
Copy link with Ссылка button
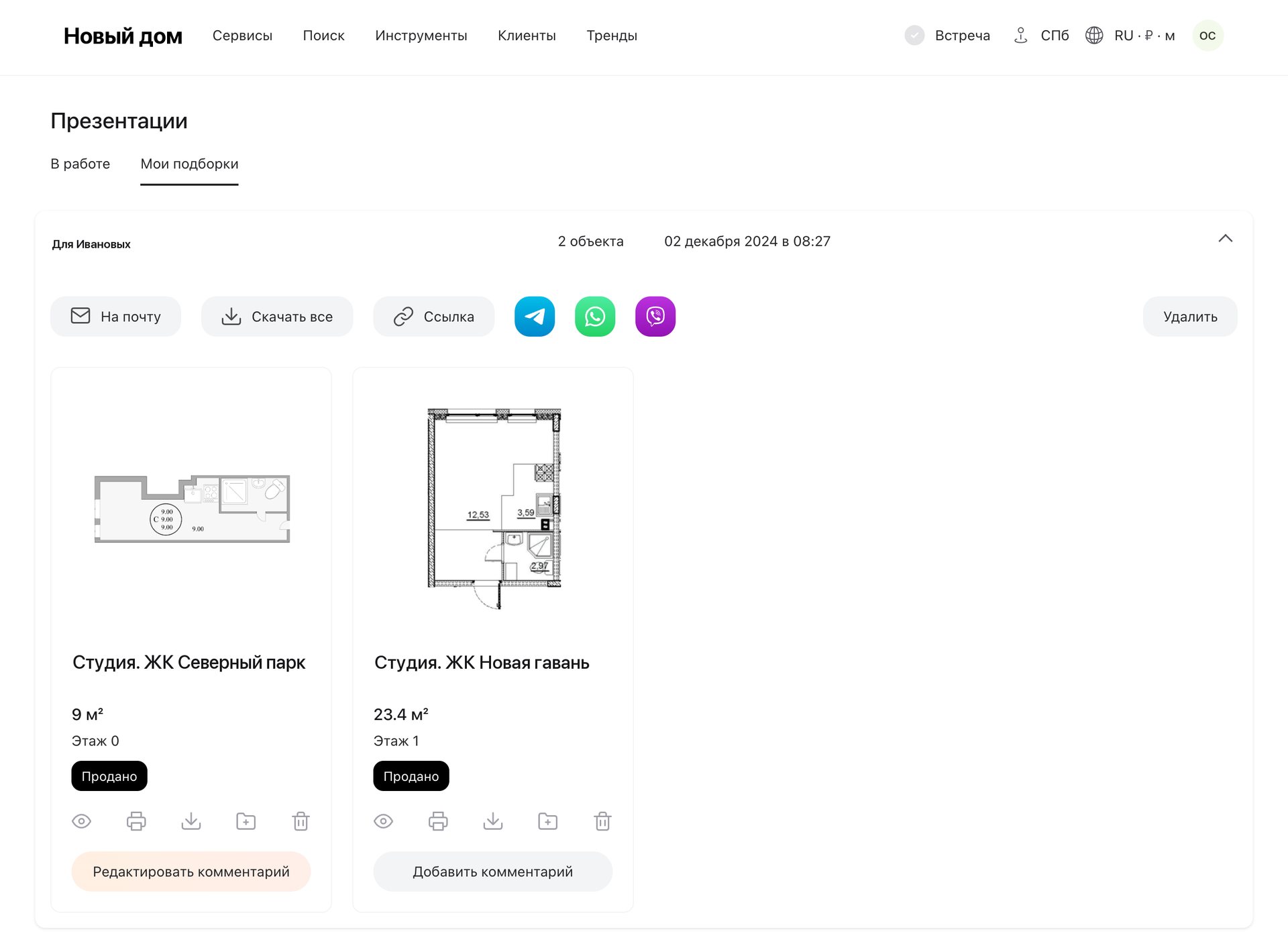coord(434,317)
